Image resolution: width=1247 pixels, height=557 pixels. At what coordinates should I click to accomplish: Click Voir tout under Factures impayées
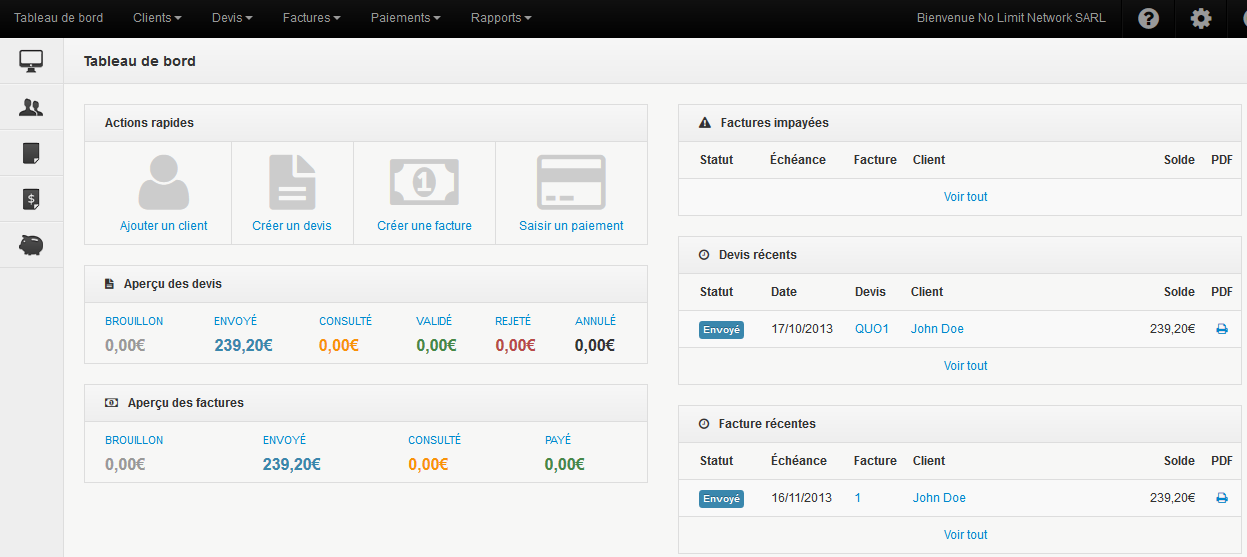[x=965, y=197]
